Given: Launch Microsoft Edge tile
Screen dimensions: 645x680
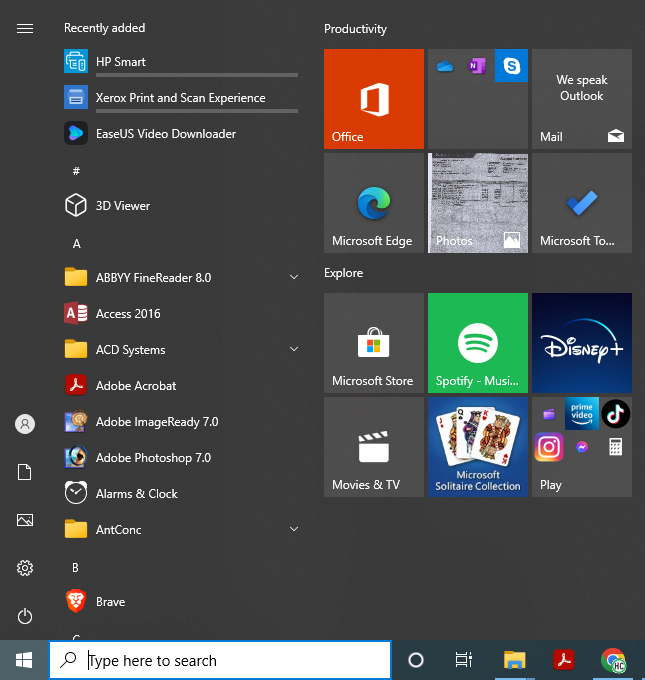Looking at the screenshot, I should click(x=374, y=203).
